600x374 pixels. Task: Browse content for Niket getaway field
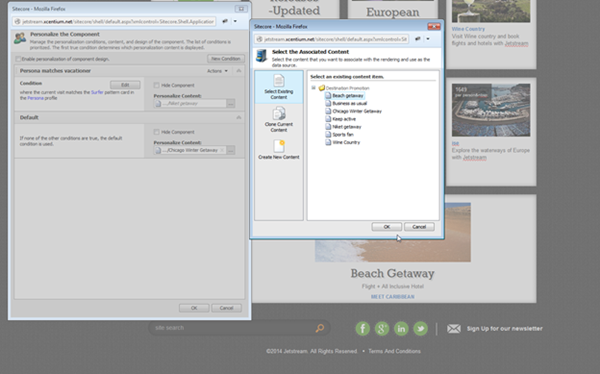231,103
